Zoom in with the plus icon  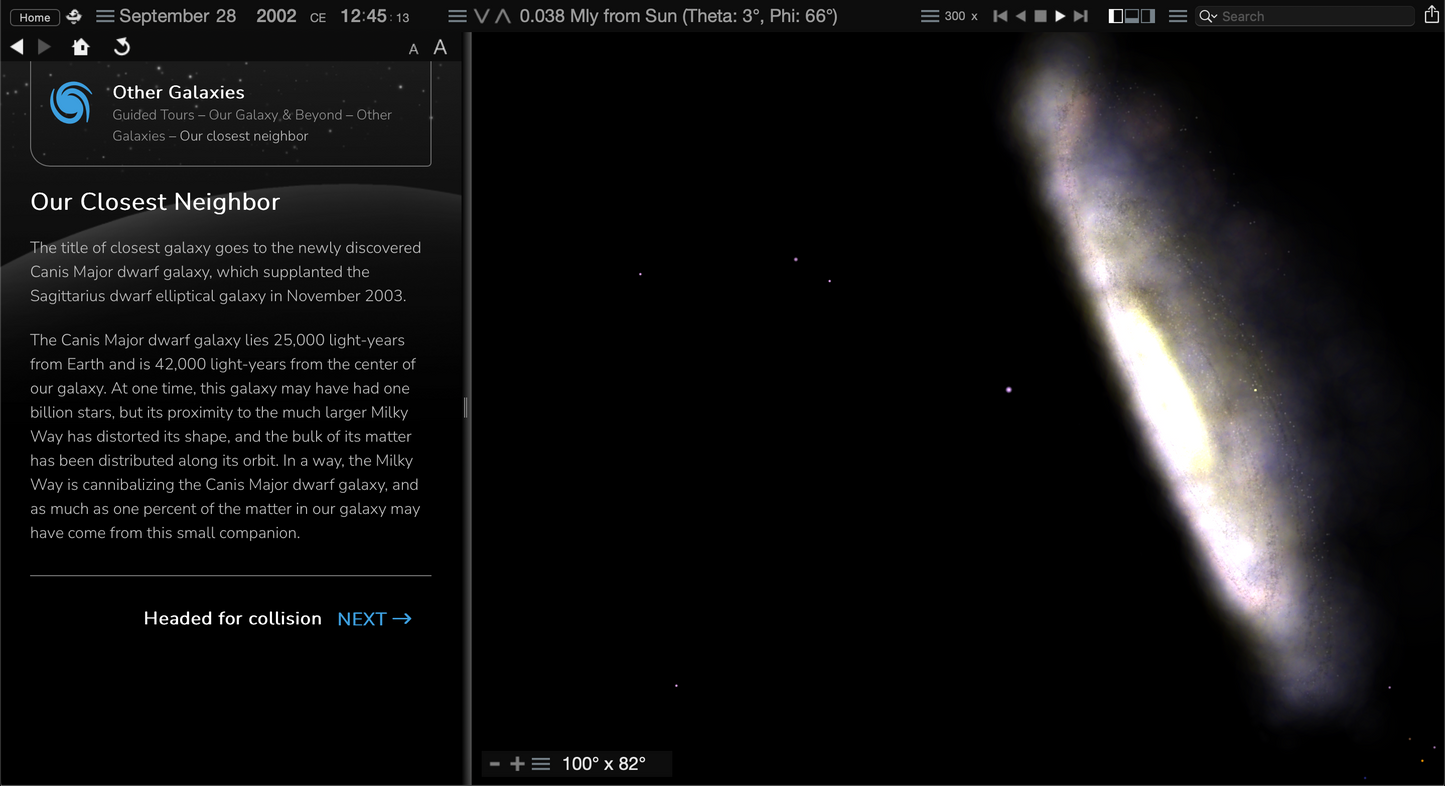coord(517,764)
